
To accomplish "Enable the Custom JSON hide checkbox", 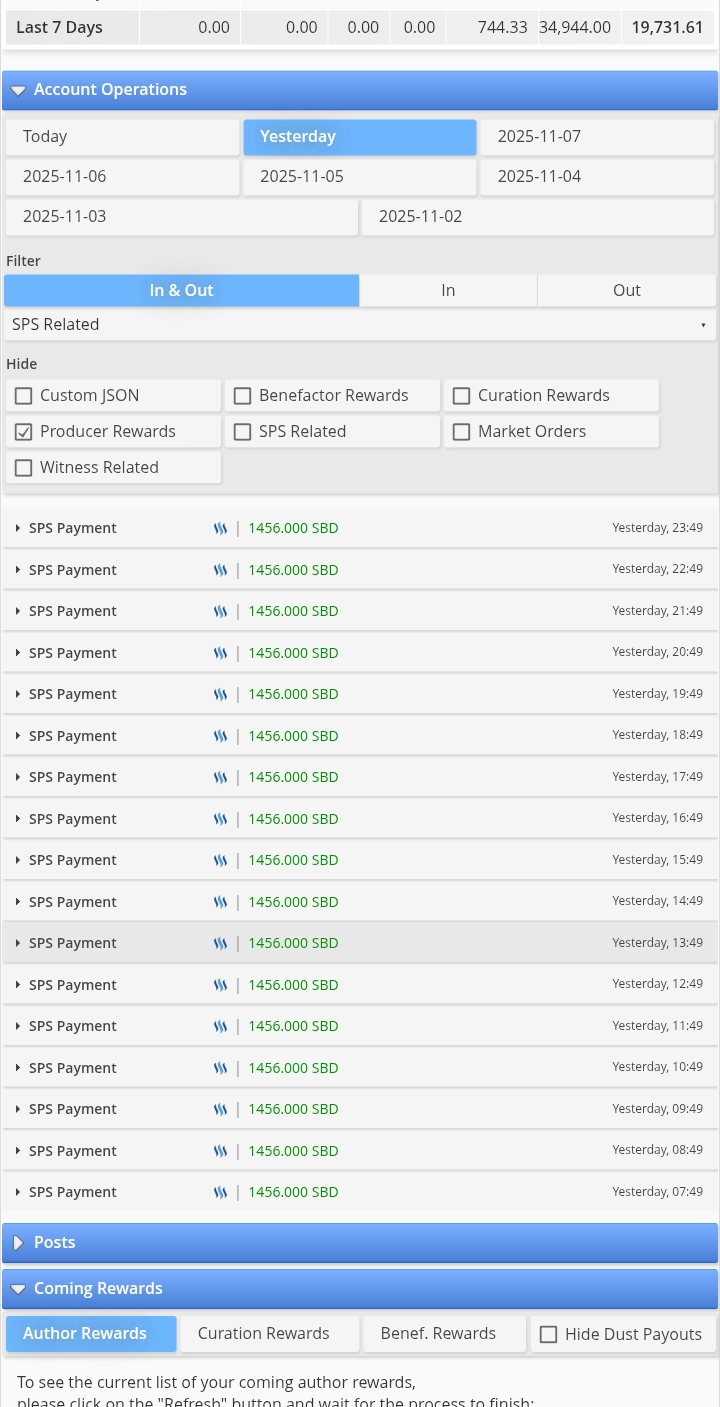I will click(23, 396).
